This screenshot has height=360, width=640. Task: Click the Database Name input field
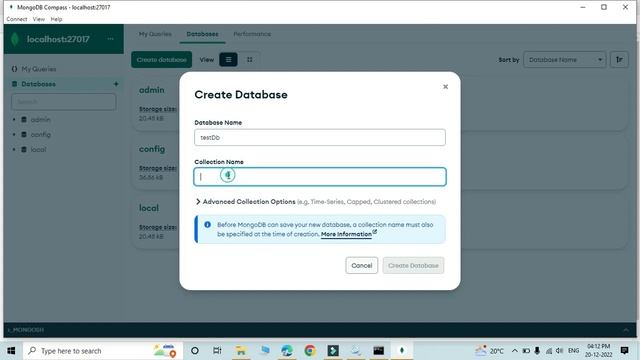point(320,138)
